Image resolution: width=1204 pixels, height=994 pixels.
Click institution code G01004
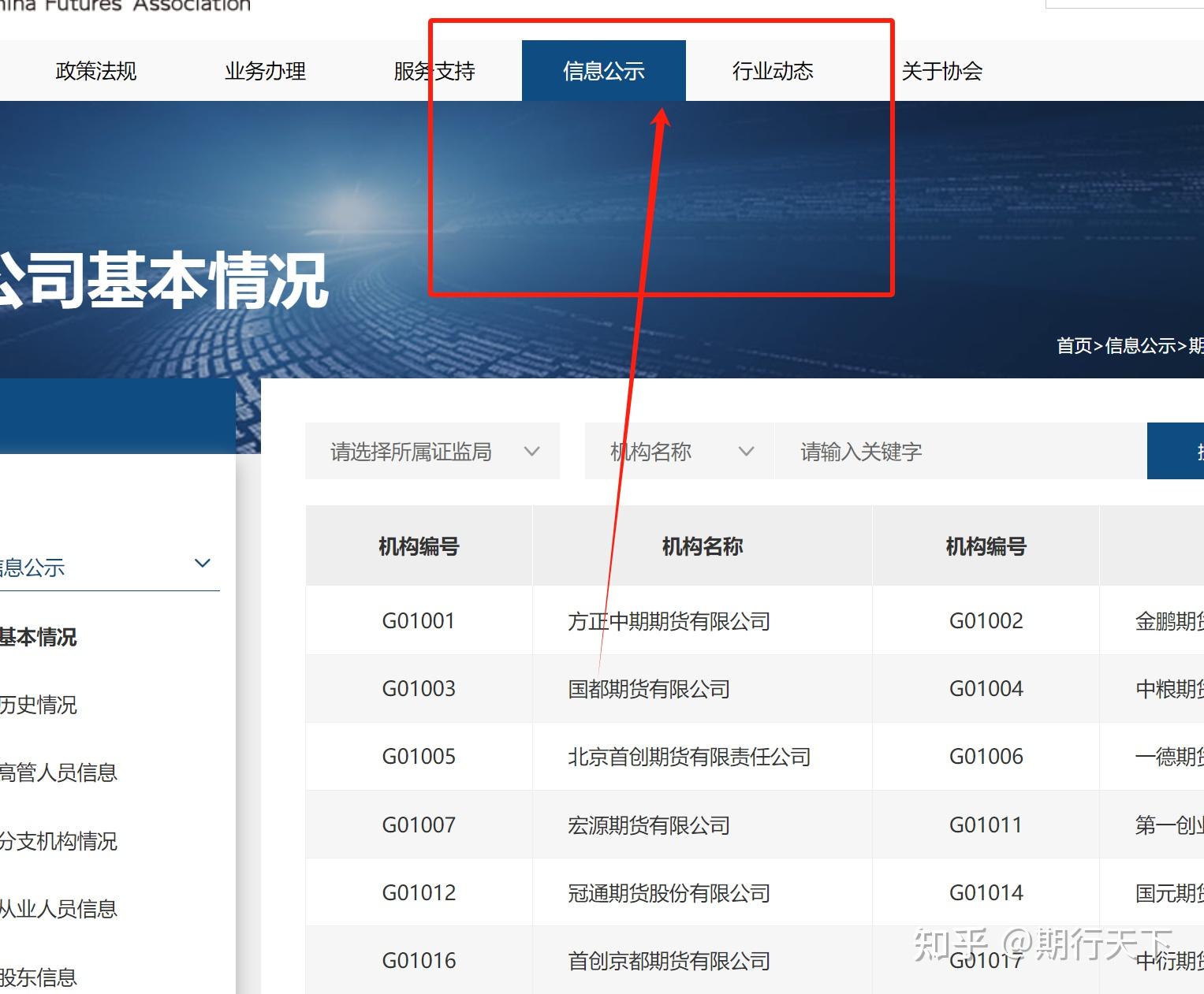pos(986,689)
